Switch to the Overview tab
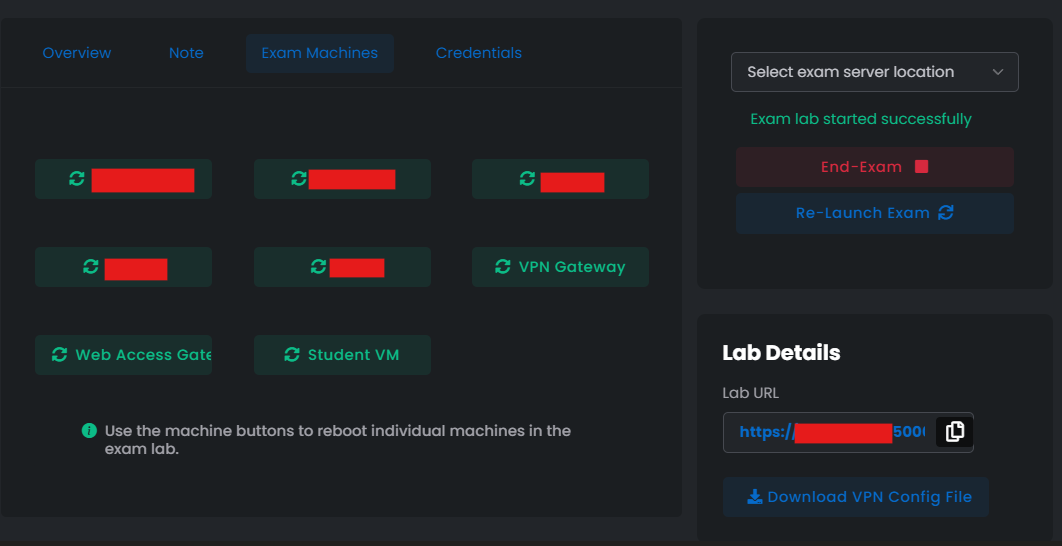1062x546 pixels. 77,53
